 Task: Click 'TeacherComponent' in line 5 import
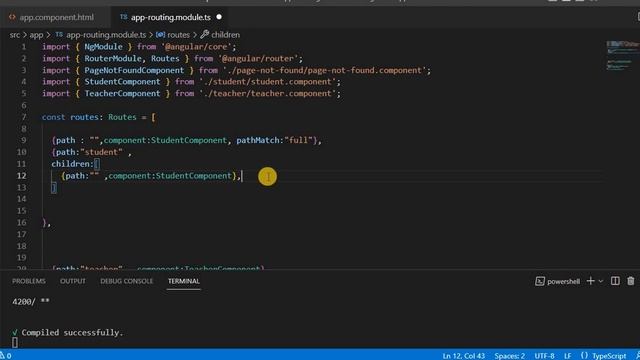[122, 93]
